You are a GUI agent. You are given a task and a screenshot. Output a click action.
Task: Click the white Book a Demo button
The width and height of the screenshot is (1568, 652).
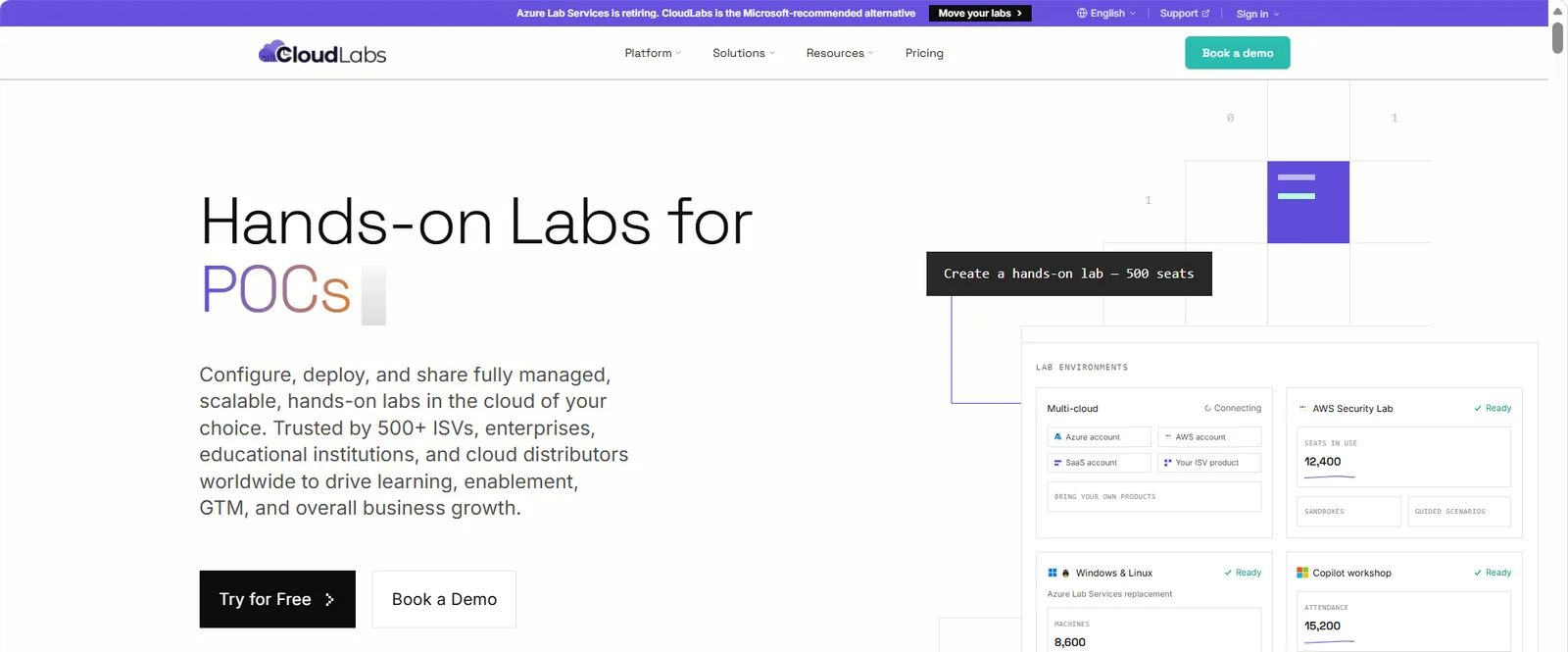tap(444, 599)
